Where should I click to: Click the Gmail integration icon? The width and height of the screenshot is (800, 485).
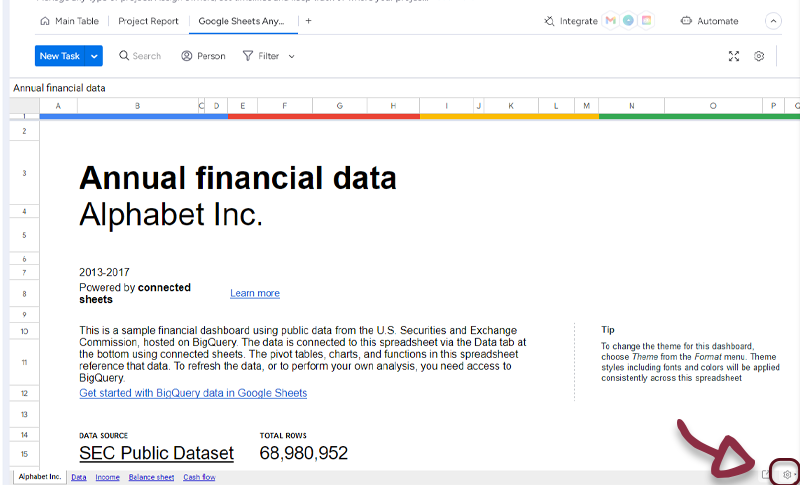612,21
